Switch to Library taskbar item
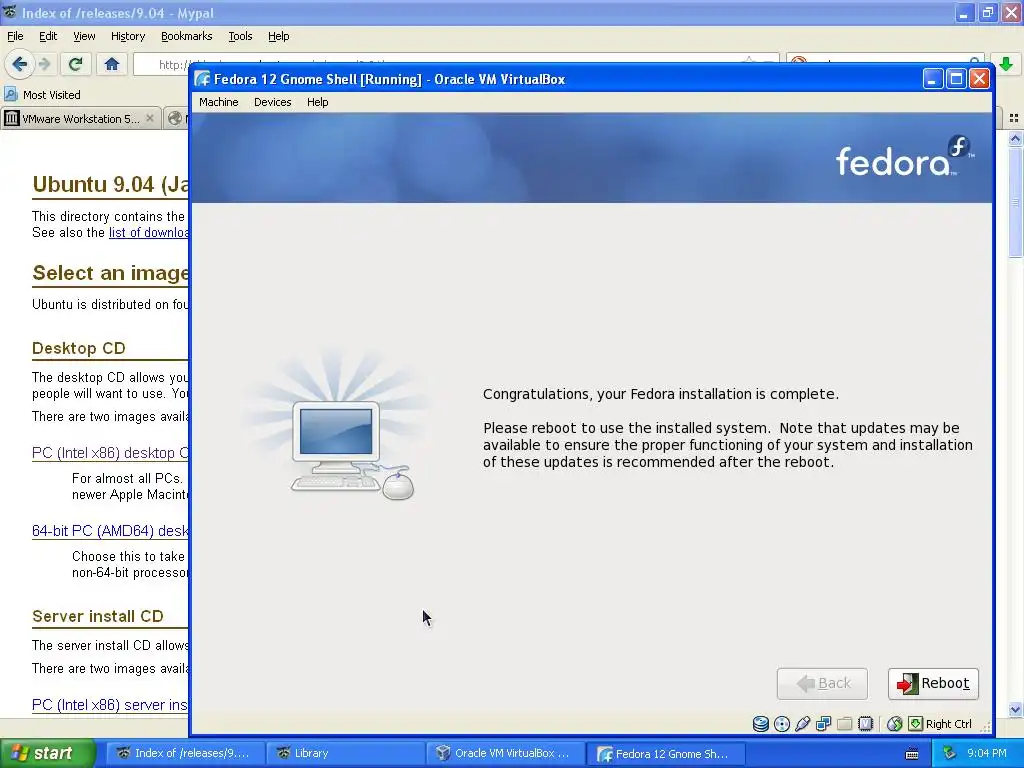The image size is (1024, 768). pyautogui.click(x=345, y=753)
